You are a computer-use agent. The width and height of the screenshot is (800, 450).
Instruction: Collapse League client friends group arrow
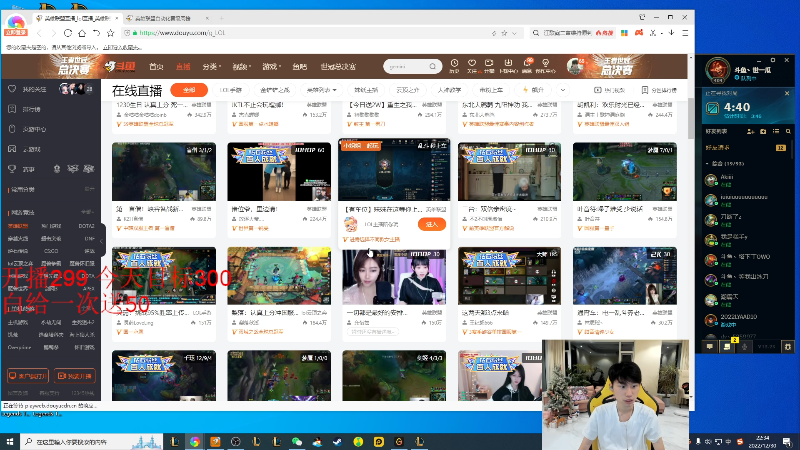[707, 164]
